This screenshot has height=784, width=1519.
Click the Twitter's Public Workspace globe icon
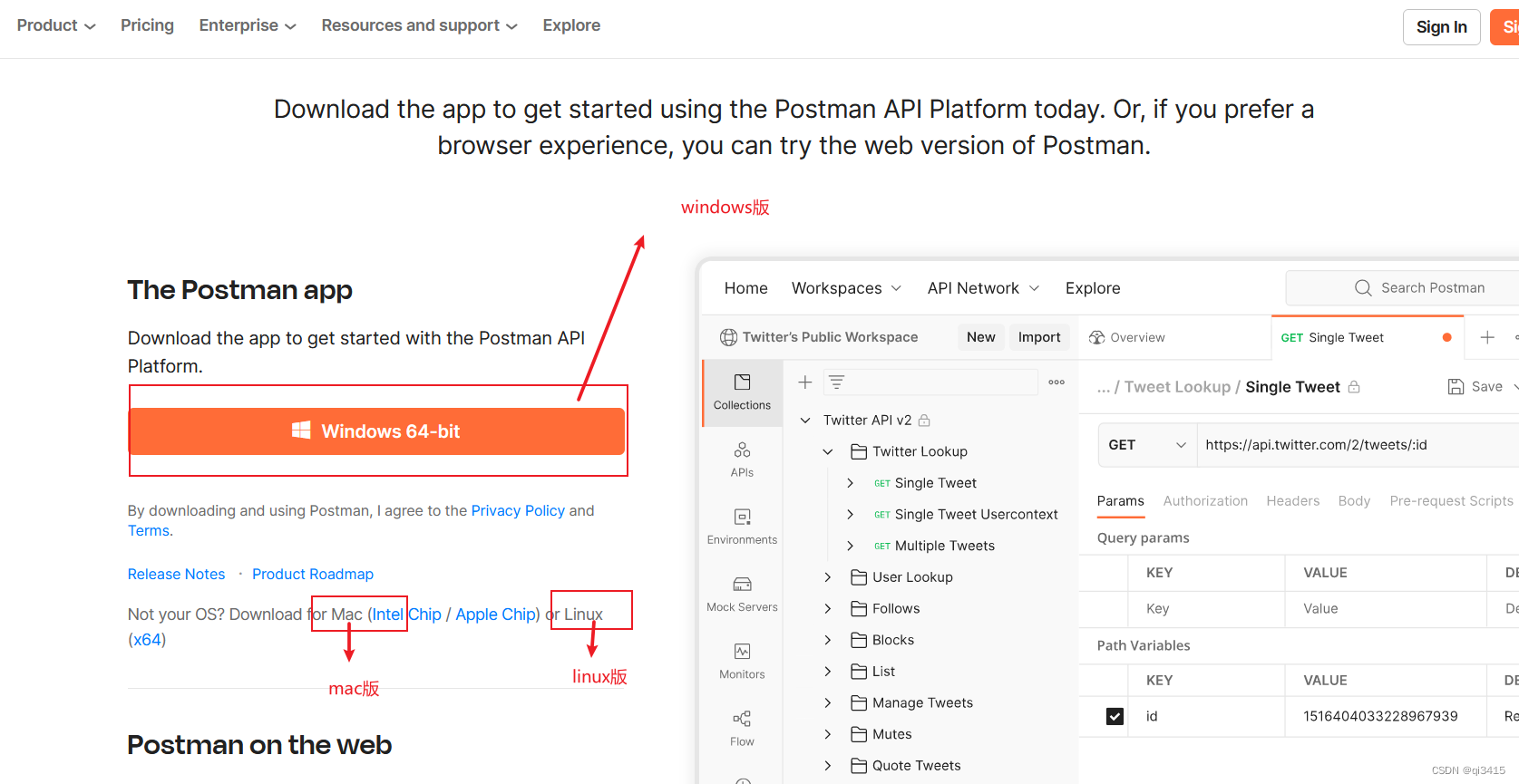(x=728, y=337)
